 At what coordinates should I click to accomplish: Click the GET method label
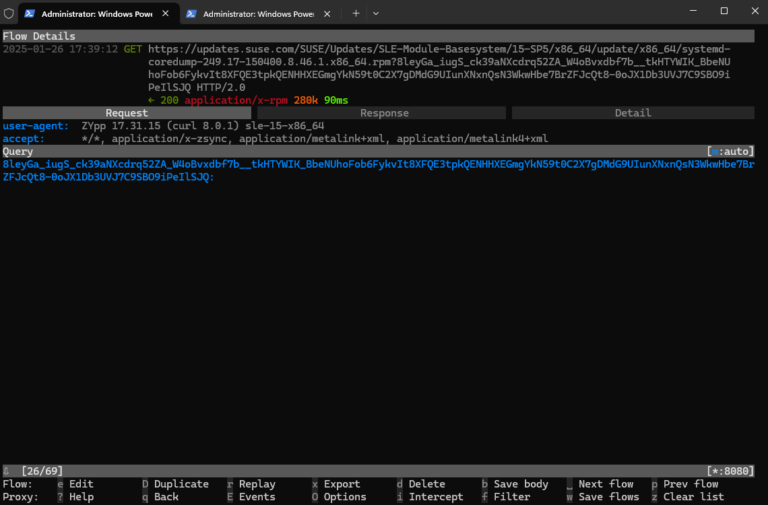pyautogui.click(x=133, y=49)
